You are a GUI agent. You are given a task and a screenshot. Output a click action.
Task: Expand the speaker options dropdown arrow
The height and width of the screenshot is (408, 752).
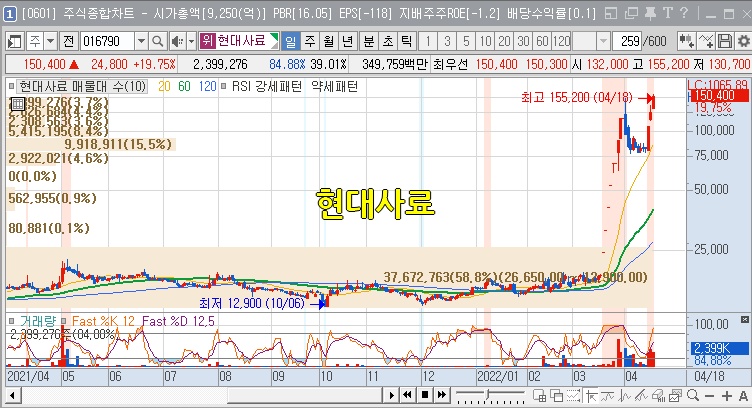(191, 41)
